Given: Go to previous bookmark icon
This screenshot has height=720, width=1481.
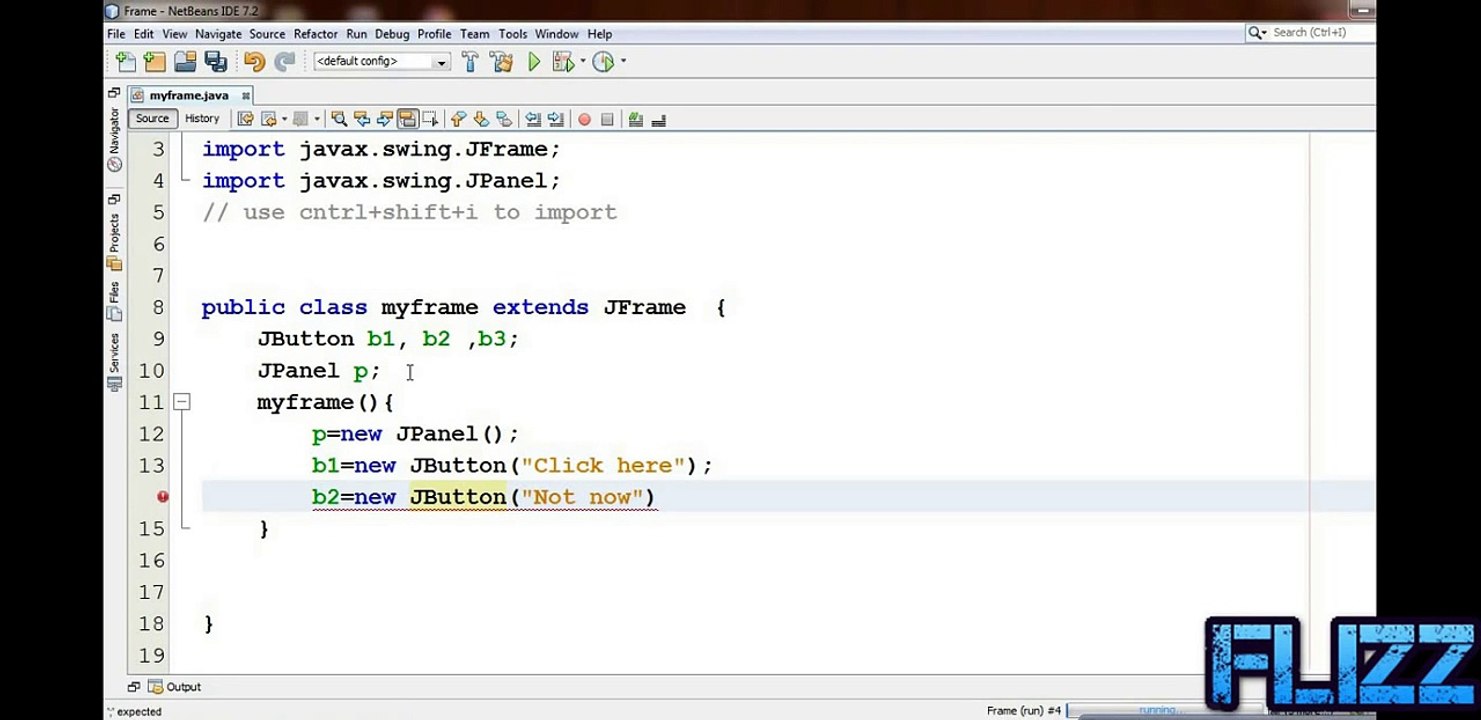Looking at the screenshot, I should 458,119.
